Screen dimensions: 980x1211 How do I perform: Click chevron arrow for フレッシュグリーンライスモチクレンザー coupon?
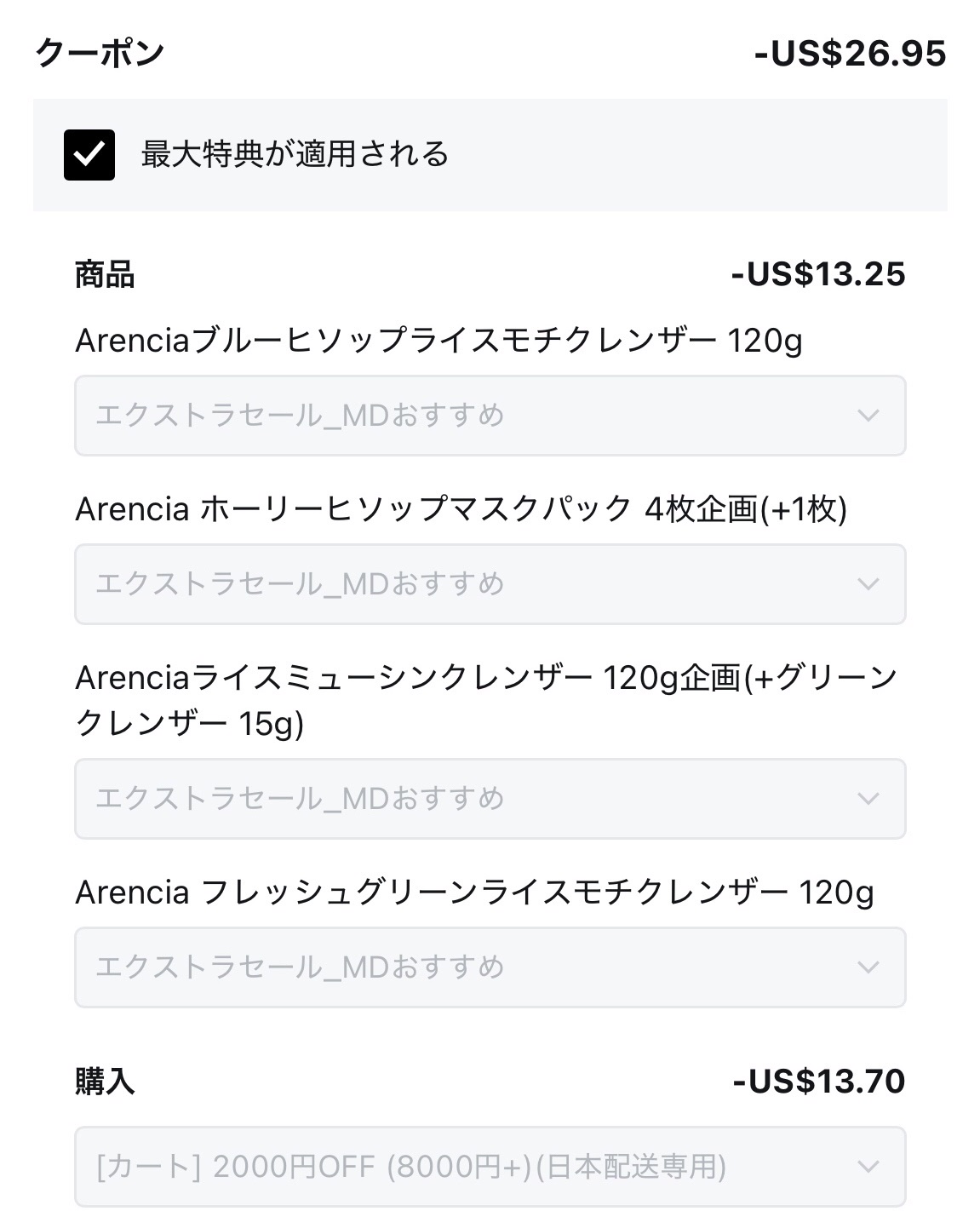868,967
